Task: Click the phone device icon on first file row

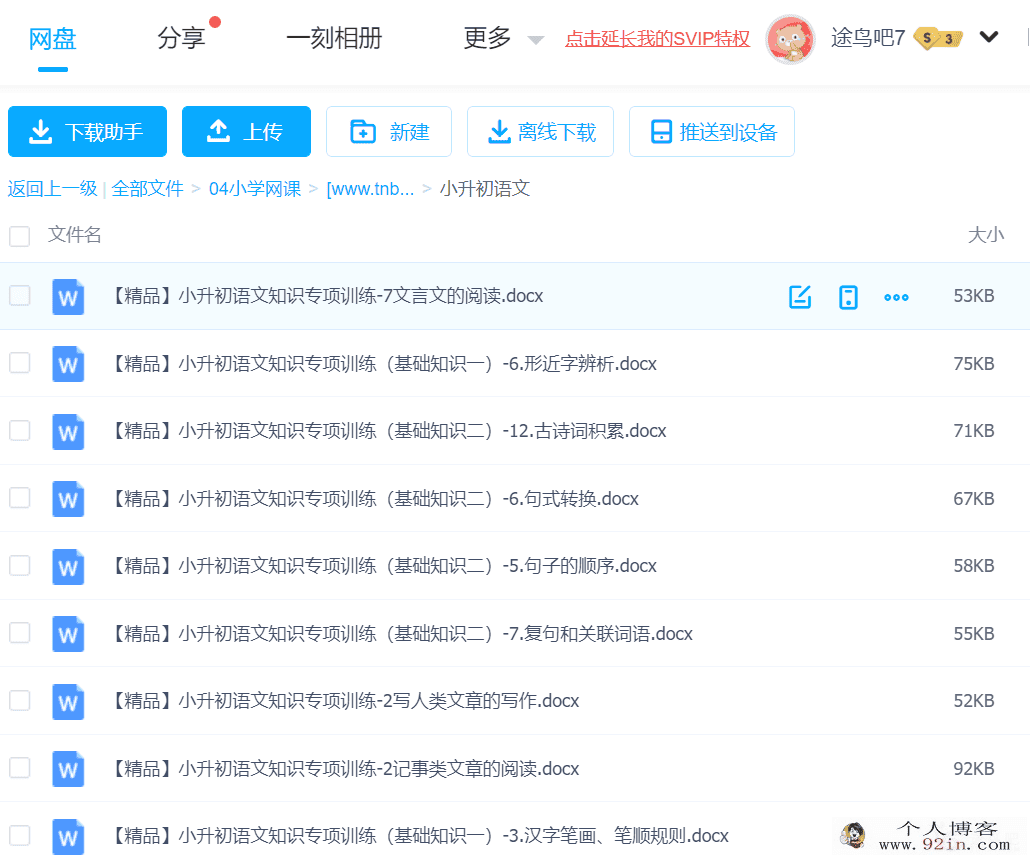Action: [848, 297]
